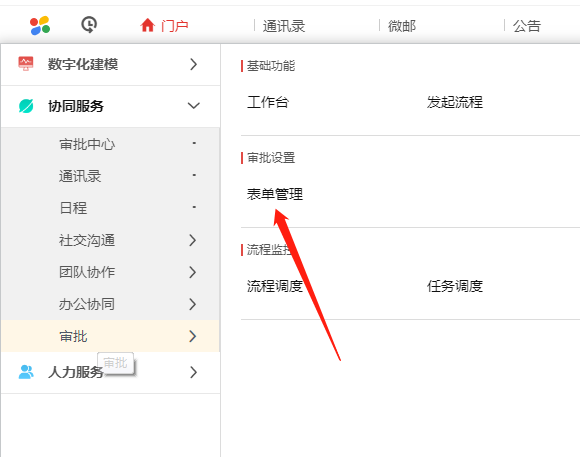This screenshot has height=457, width=580.
Task: Click the blue 人力服务 people icon
Action: 26,372
